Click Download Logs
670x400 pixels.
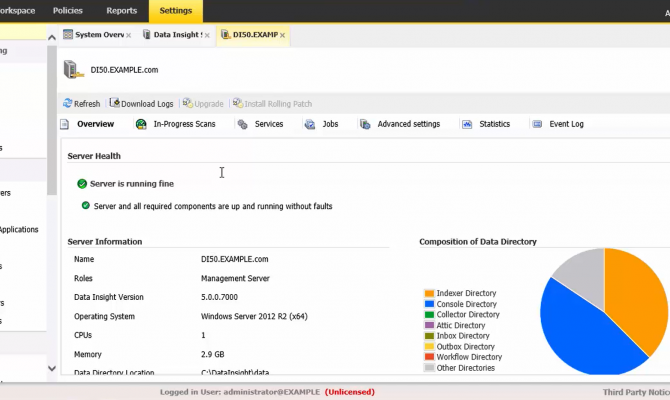(147, 104)
